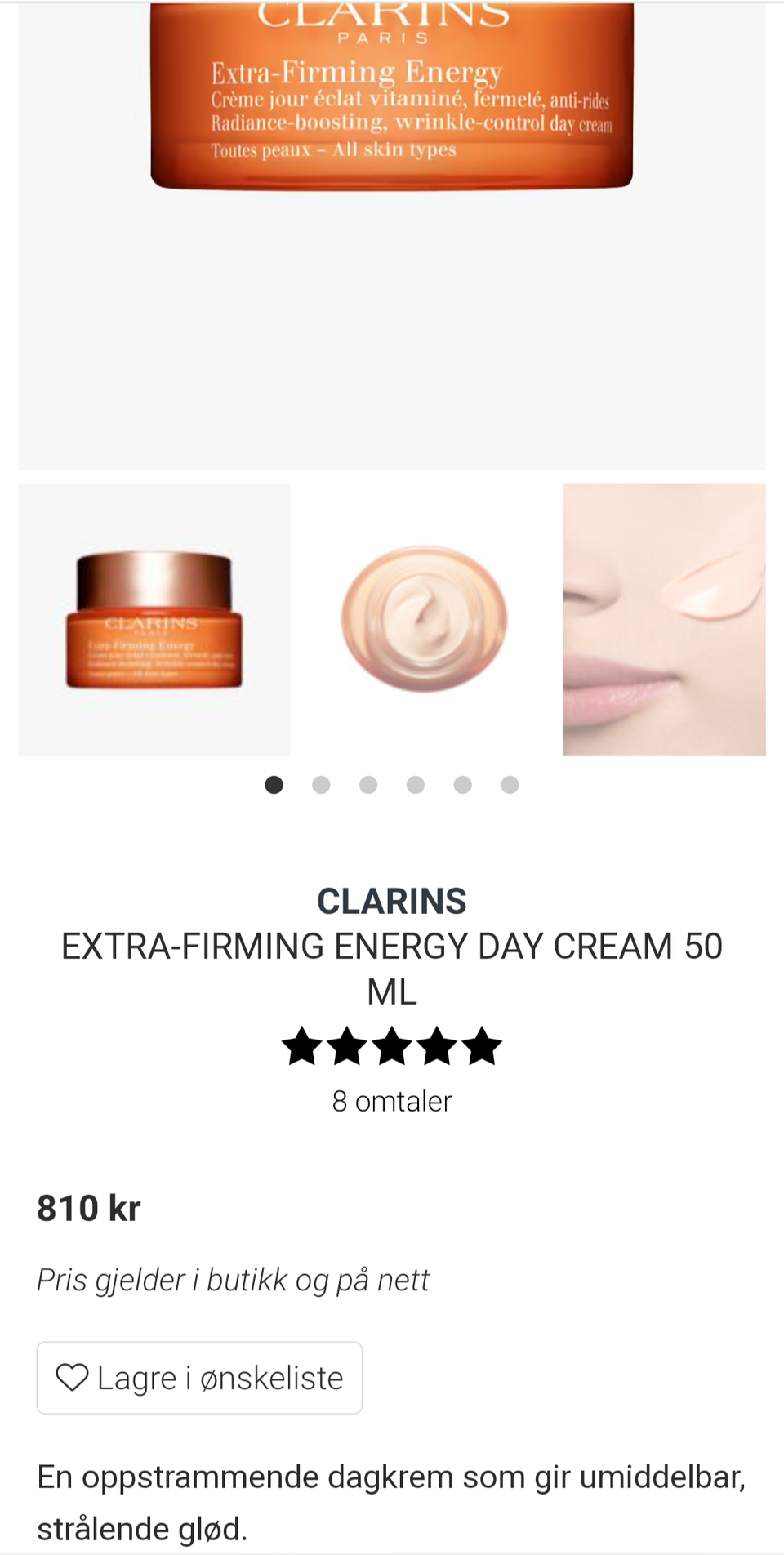Open the 8 omtaler reviews link

(x=392, y=1101)
